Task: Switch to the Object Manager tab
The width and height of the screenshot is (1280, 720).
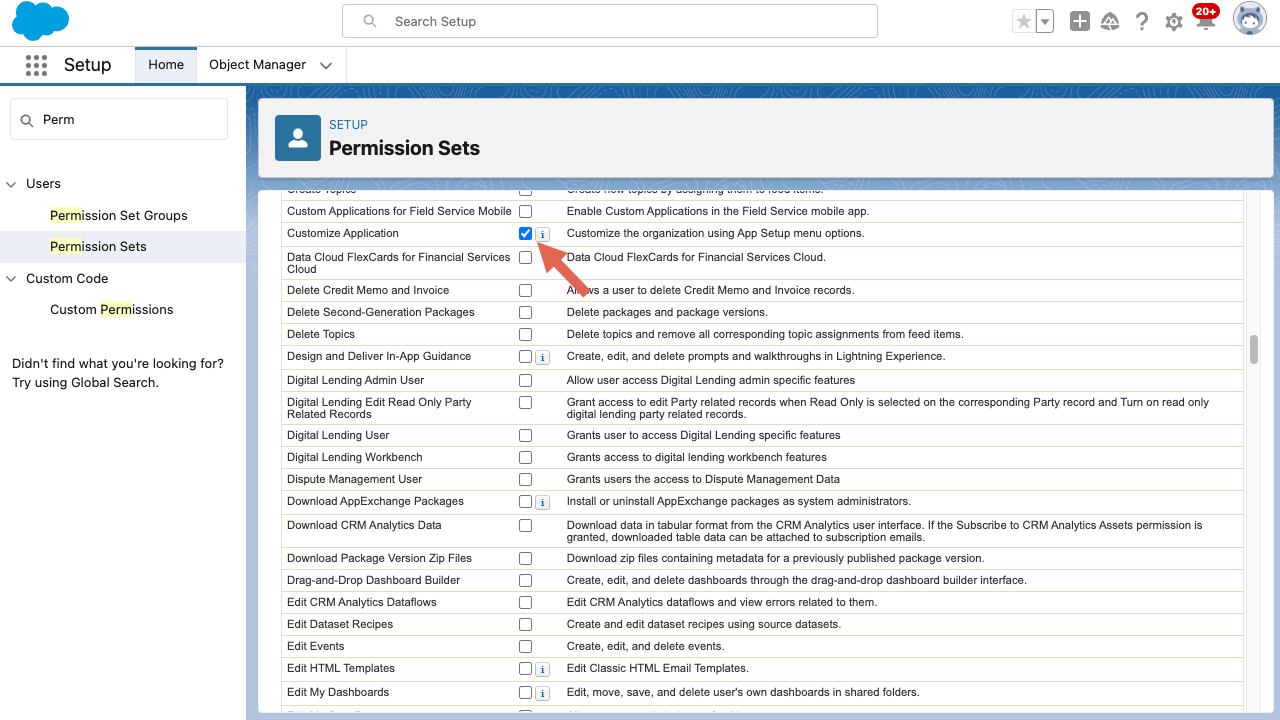Action: click(x=258, y=65)
